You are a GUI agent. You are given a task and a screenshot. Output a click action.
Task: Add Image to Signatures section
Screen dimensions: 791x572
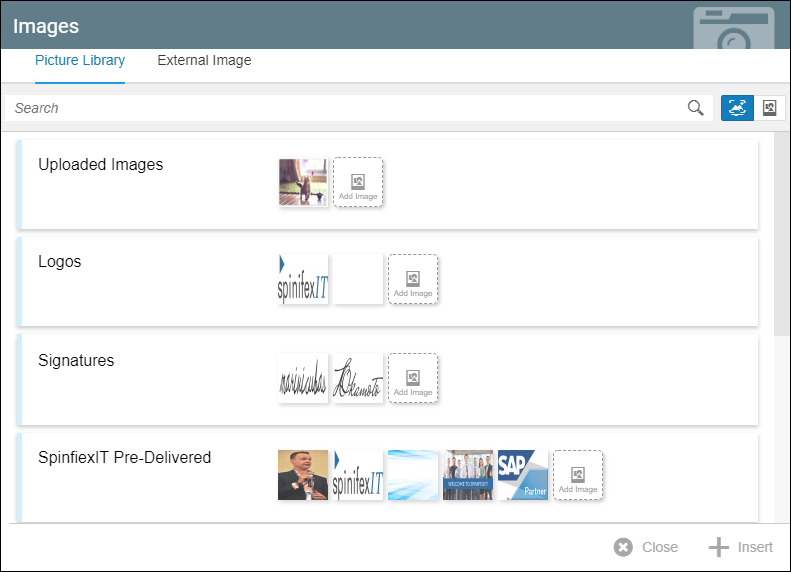pyautogui.click(x=413, y=378)
